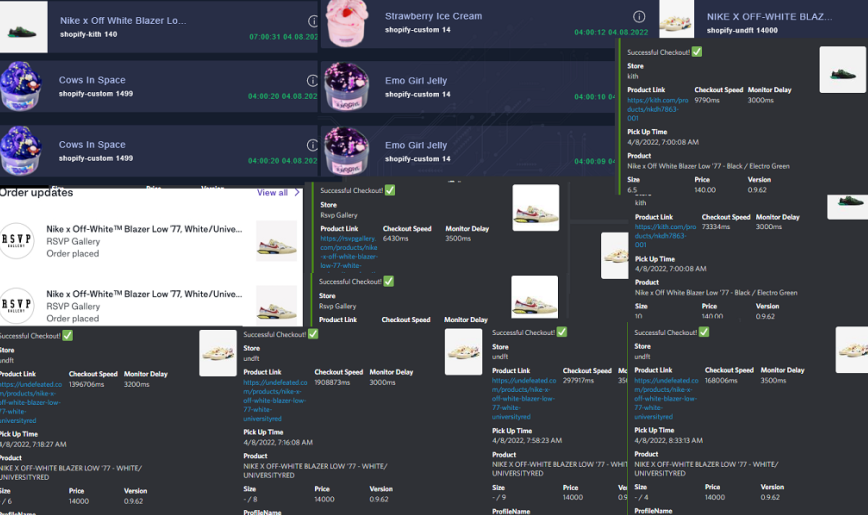Click pick up time 4/8/2022, 7:58:23 AM
The width and height of the screenshot is (868, 515).
526,440
